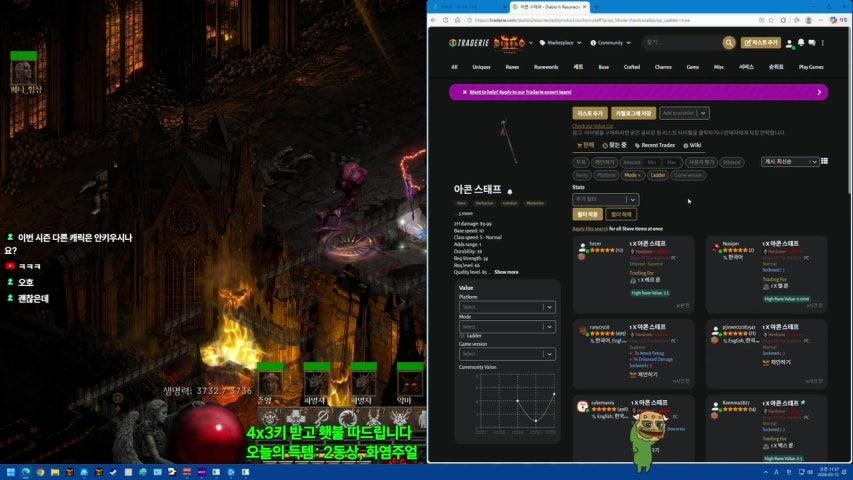Screen dimensions: 853x480
Task: Click 악마 minion portrait in game
Action: [410, 383]
